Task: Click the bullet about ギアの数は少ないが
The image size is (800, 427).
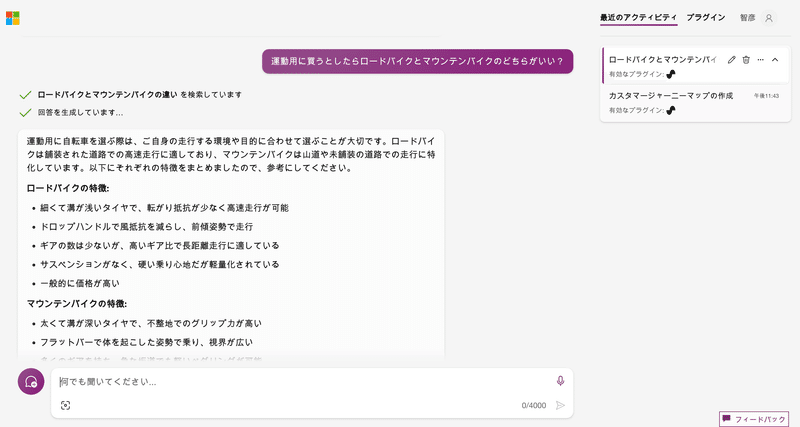Action: (160, 245)
